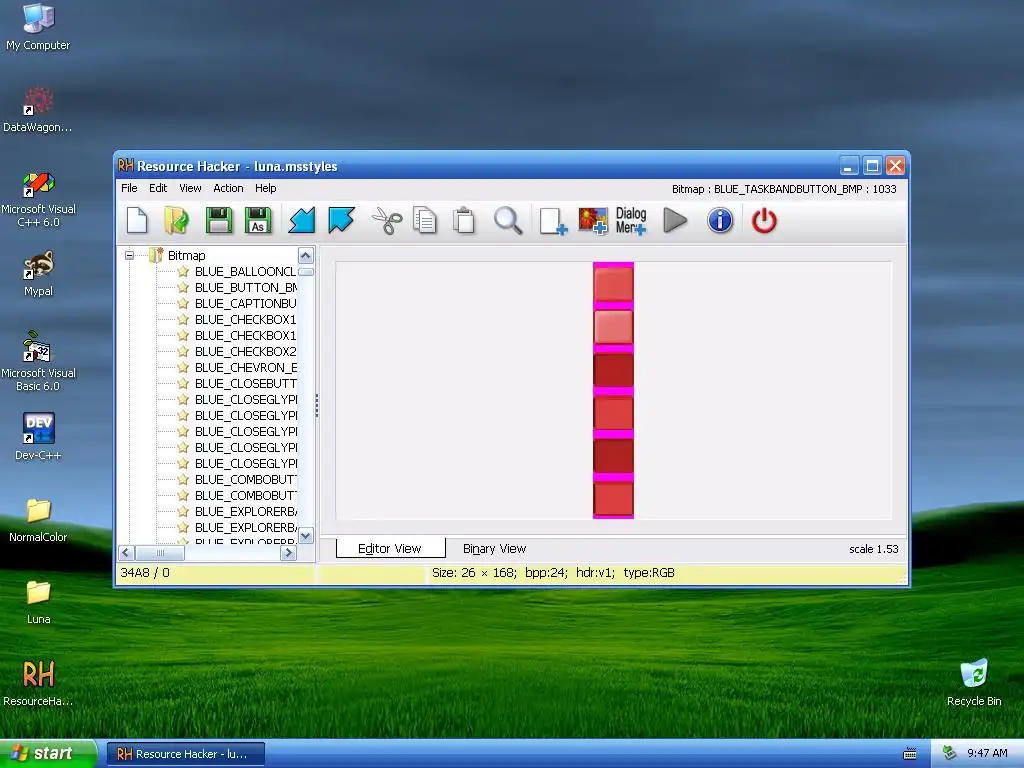Click the New blank script toolbar icon
The height and width of the screenshot is (768, 1024).
pyautogui.click(x=136, y=221)
